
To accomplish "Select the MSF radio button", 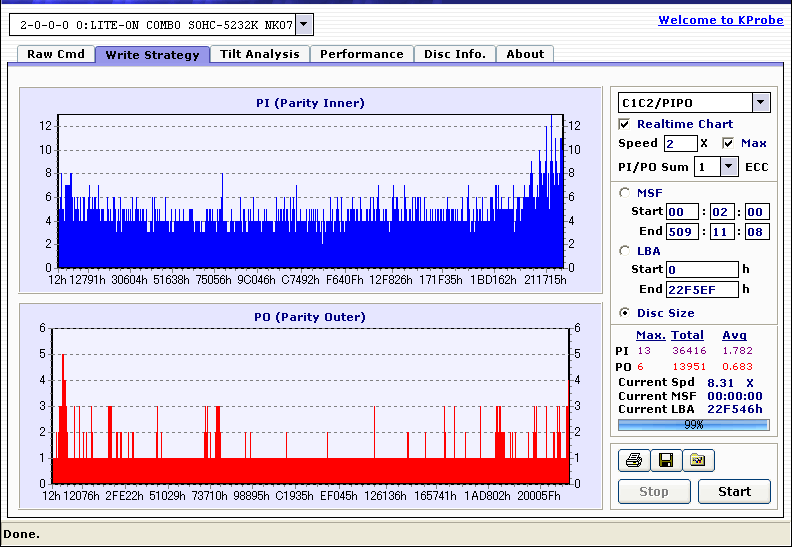I will [x=625, y=193].
